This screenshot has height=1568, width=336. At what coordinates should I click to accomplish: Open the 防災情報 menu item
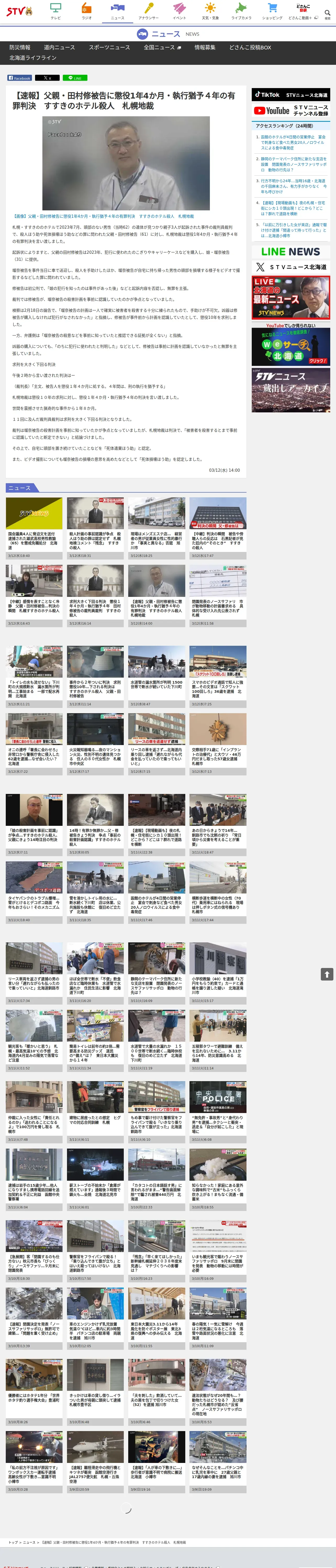tap(20, 48)
